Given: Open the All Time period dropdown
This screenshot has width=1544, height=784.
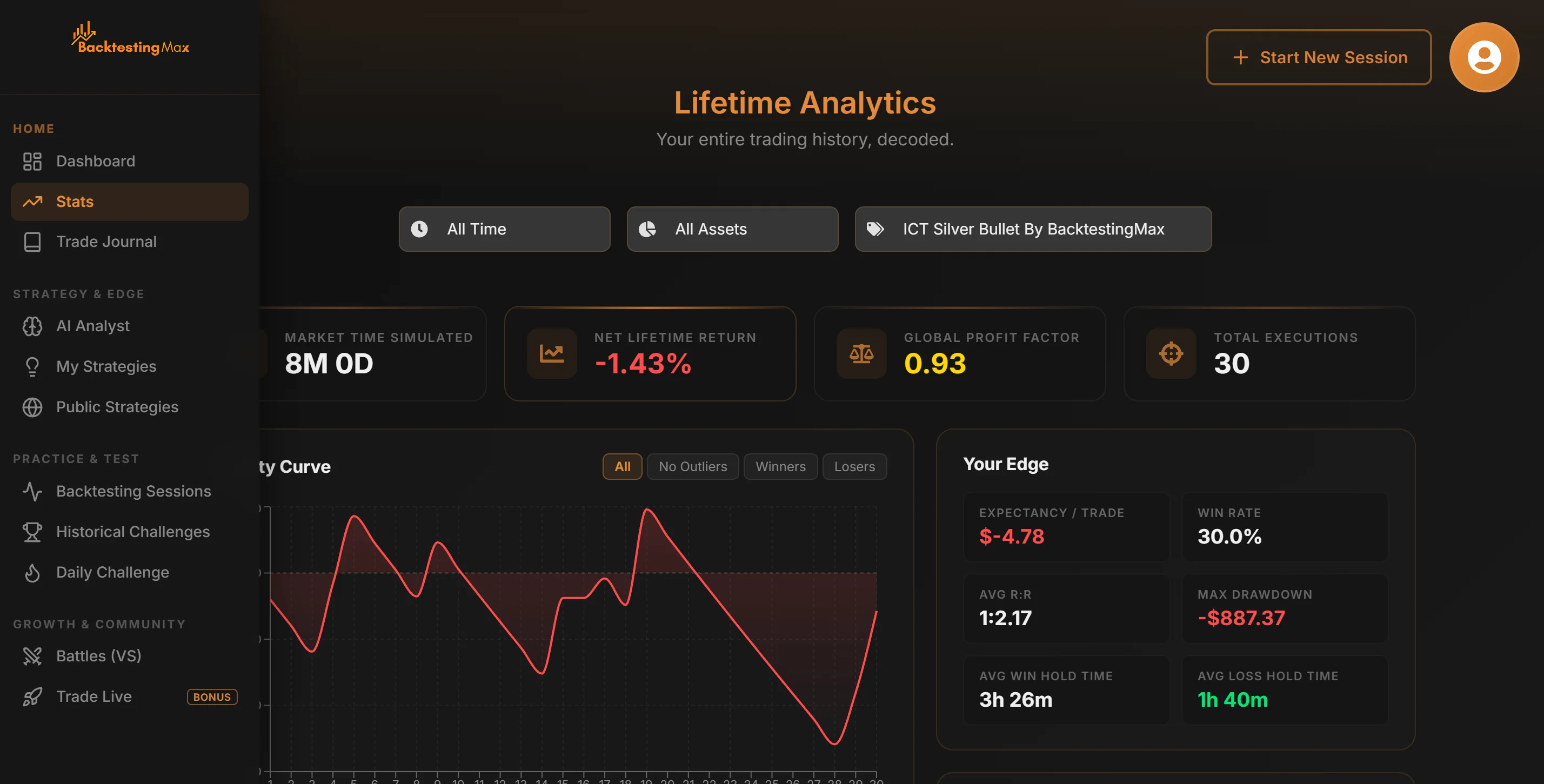Looking at the screenshot, I should (x=505, y=229).
